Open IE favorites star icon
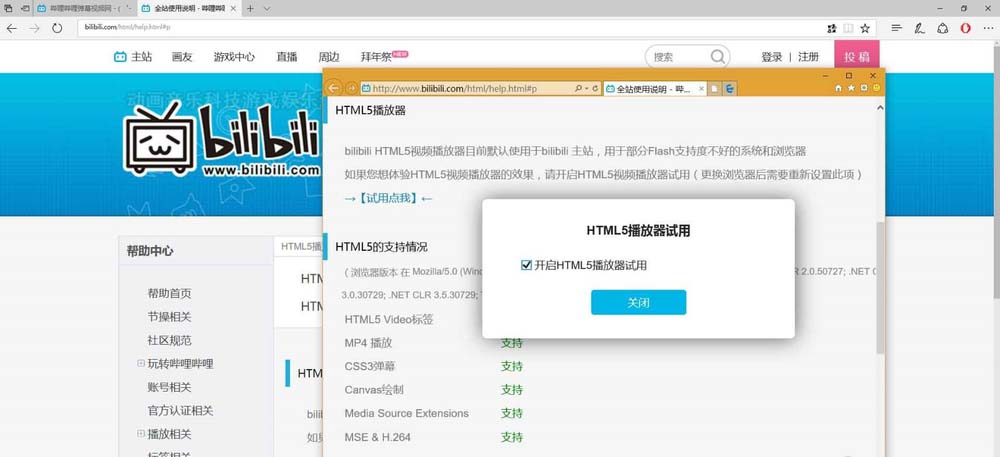Image resolution: width=1000 pixels, height=457 pixels. [851, 88]
